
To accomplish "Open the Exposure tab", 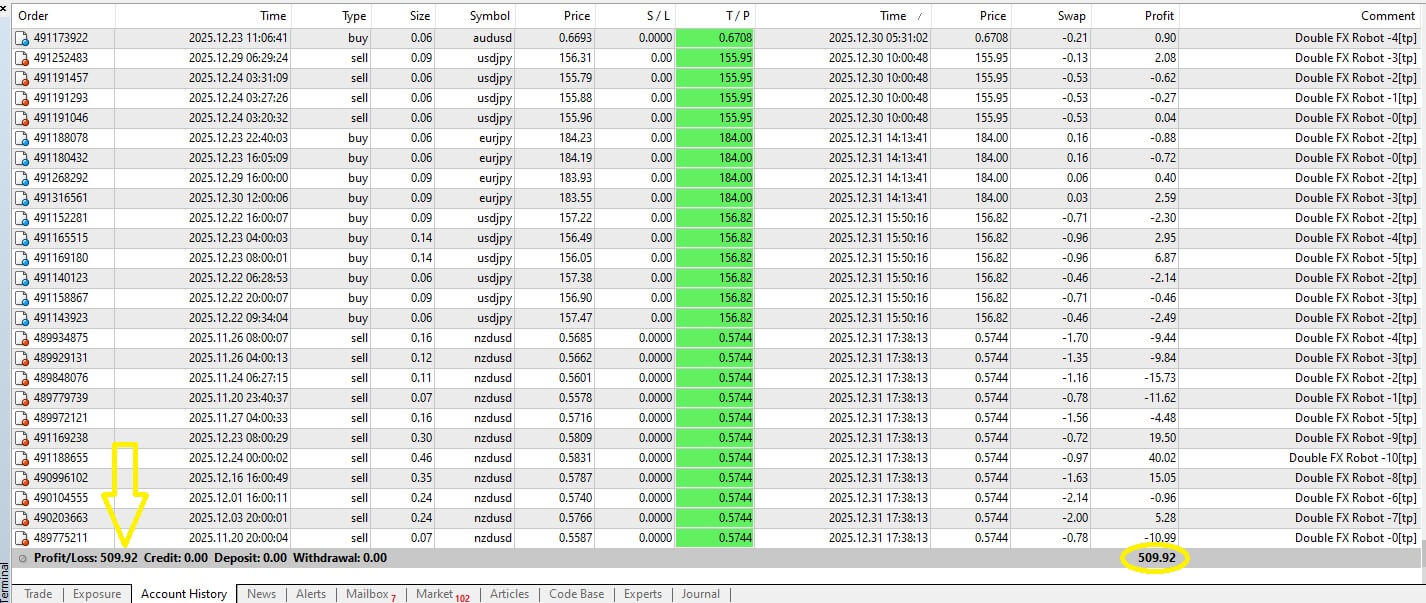I will pos(96,594).
